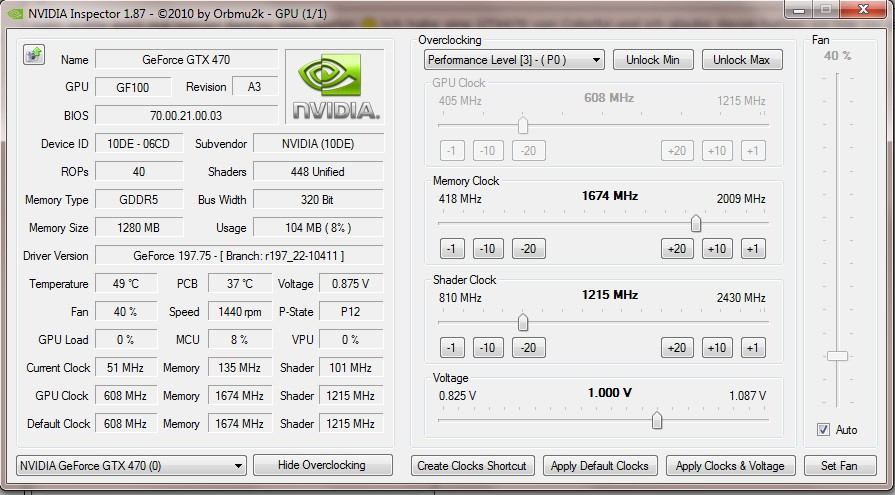Screen dimensions: 895x495
Task: Click Shader Clock -1 button
Action: coord(452,348)
